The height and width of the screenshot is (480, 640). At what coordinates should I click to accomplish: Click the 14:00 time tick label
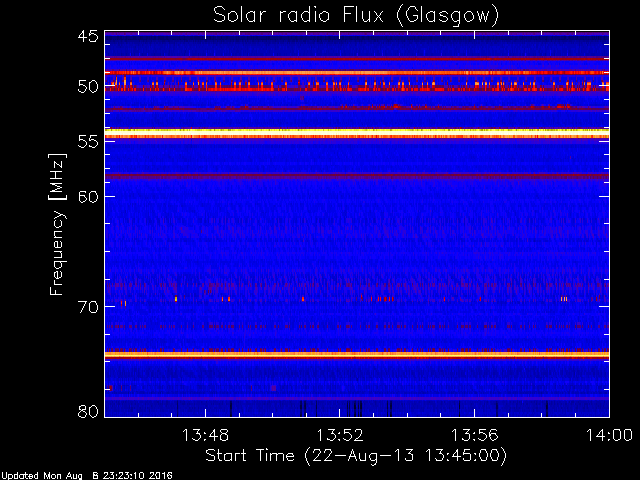coord(609,435)
